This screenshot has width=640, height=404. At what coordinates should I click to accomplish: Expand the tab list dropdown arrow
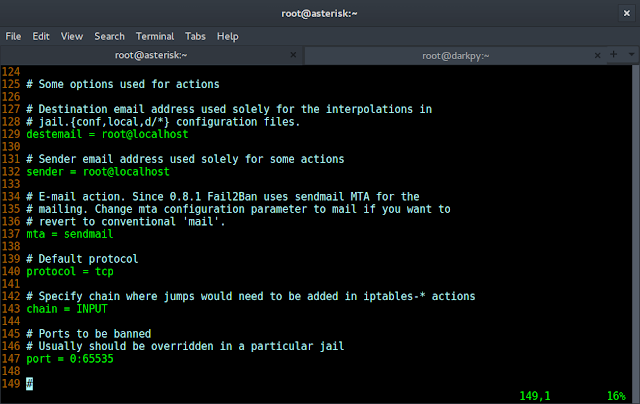click(630, 56)
